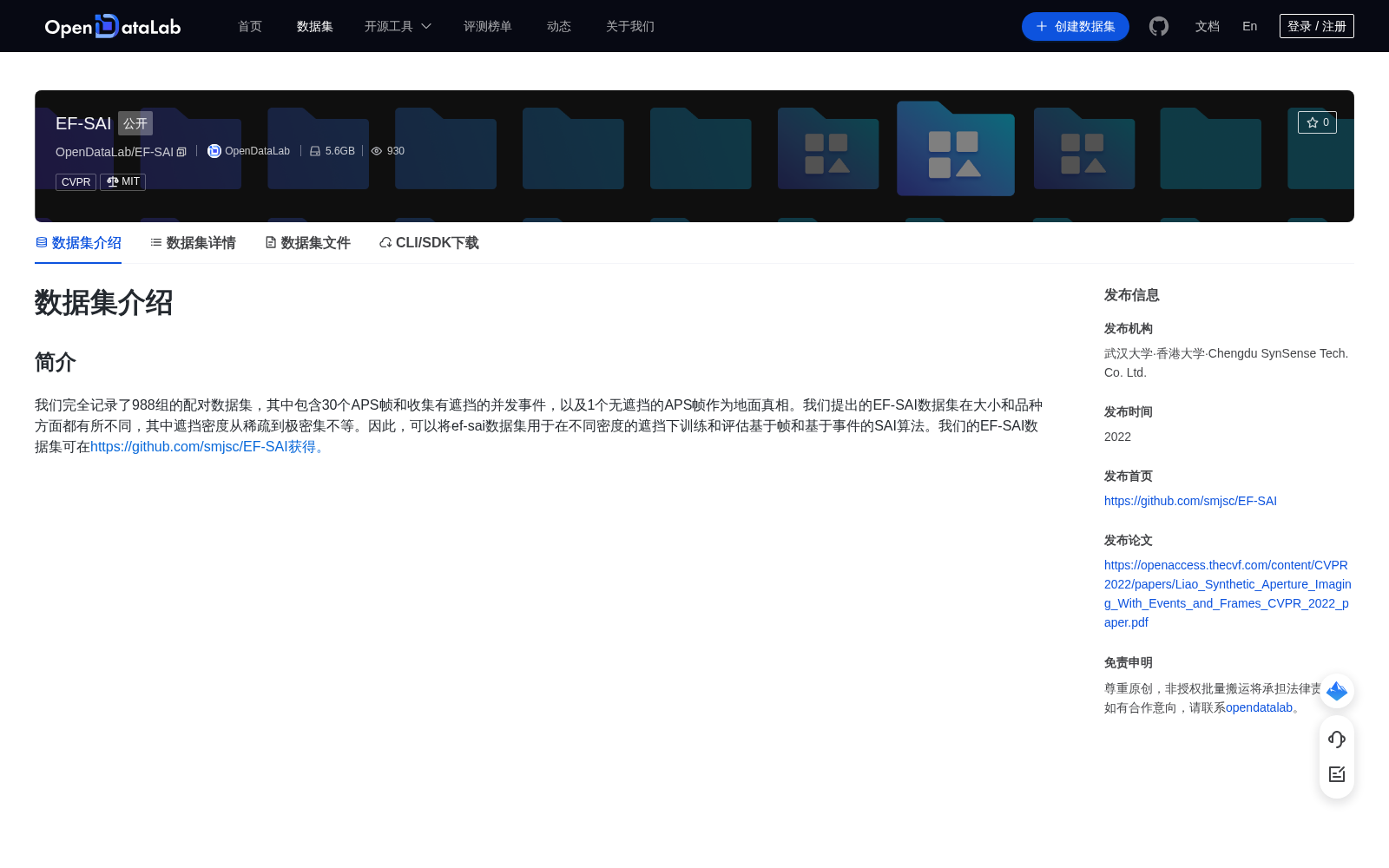Click the OpenDataLab publisher avatar

pyautogui.click(x=214, y=151)
